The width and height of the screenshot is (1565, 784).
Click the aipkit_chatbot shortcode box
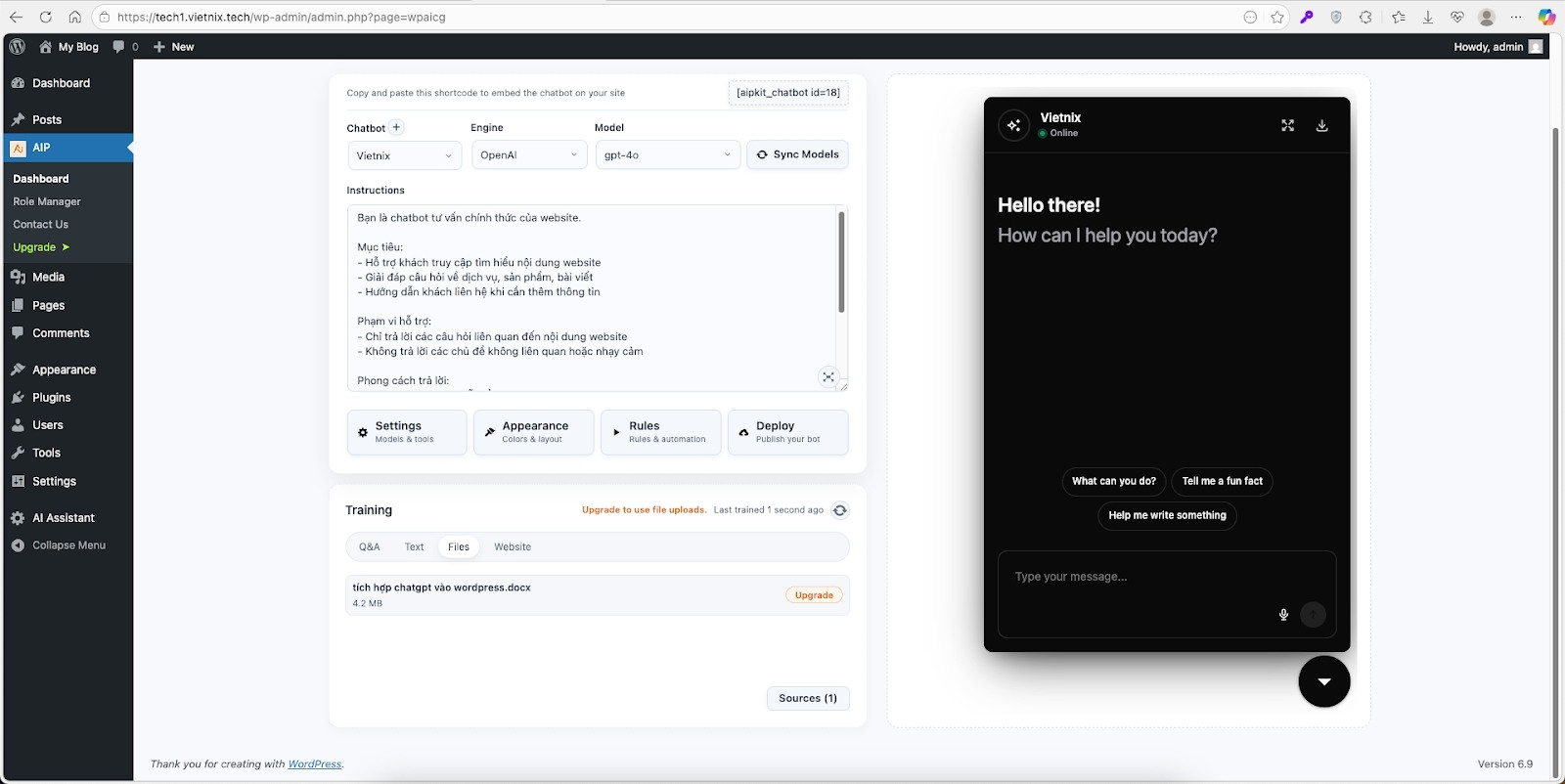[788, 93]
